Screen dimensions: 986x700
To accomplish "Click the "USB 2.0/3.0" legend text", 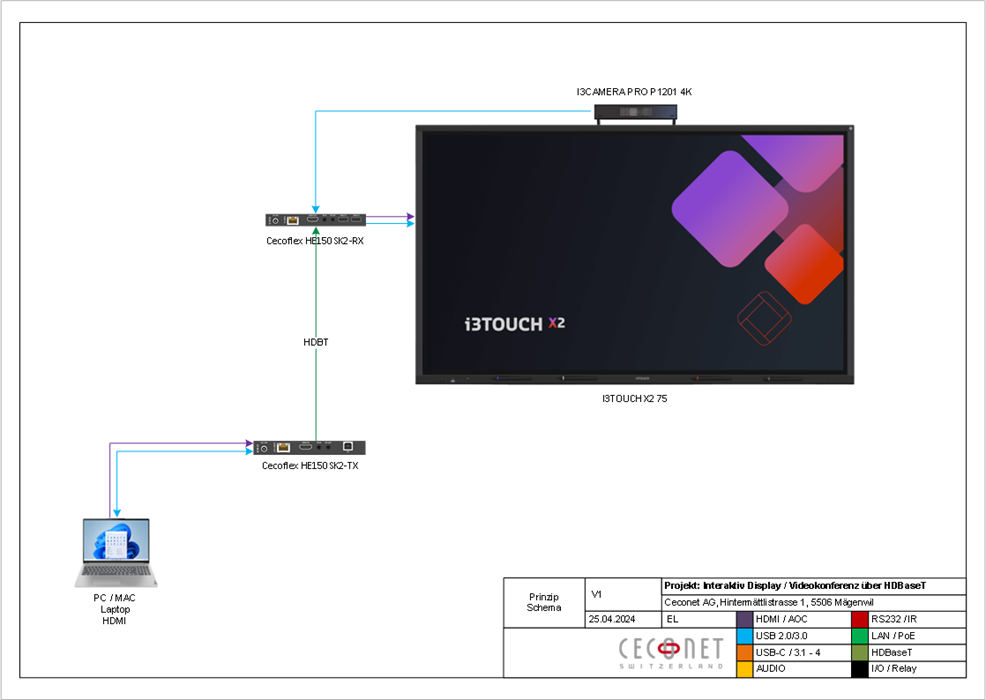I will [x=781, y=636].
